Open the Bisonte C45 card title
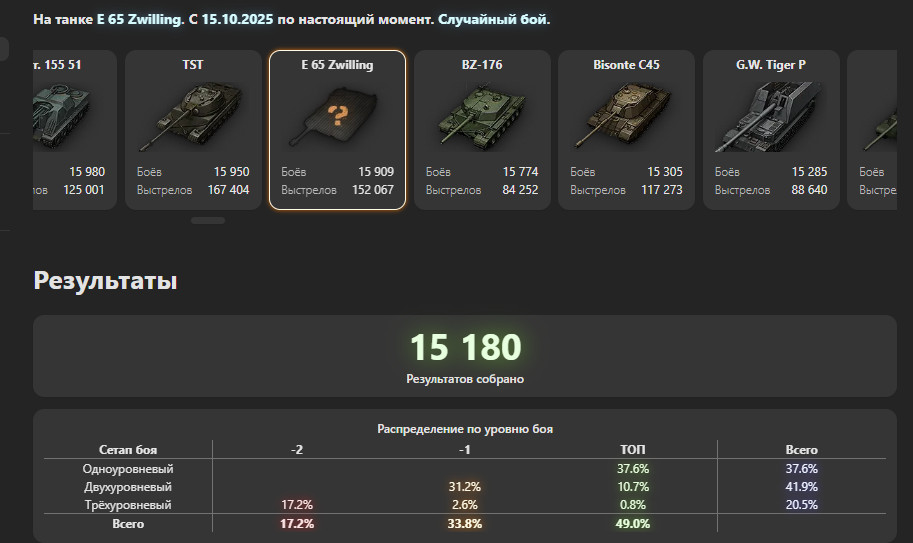The height and width of the screenshot is (543, 913). [626, 65]
